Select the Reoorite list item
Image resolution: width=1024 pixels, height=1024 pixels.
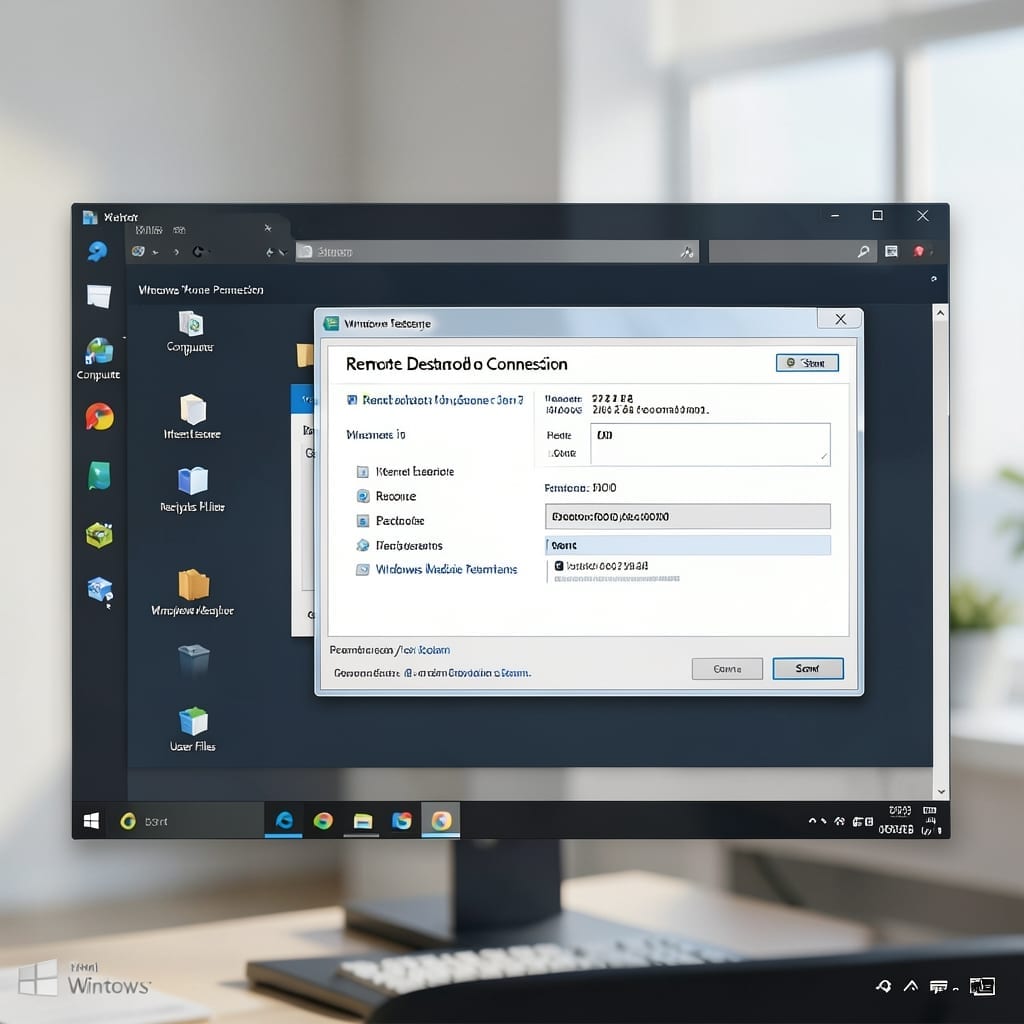[386, 496]
